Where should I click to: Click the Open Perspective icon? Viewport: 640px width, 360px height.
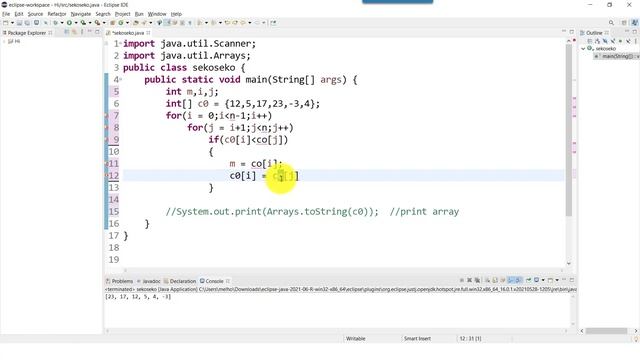(x=624, y=23)
